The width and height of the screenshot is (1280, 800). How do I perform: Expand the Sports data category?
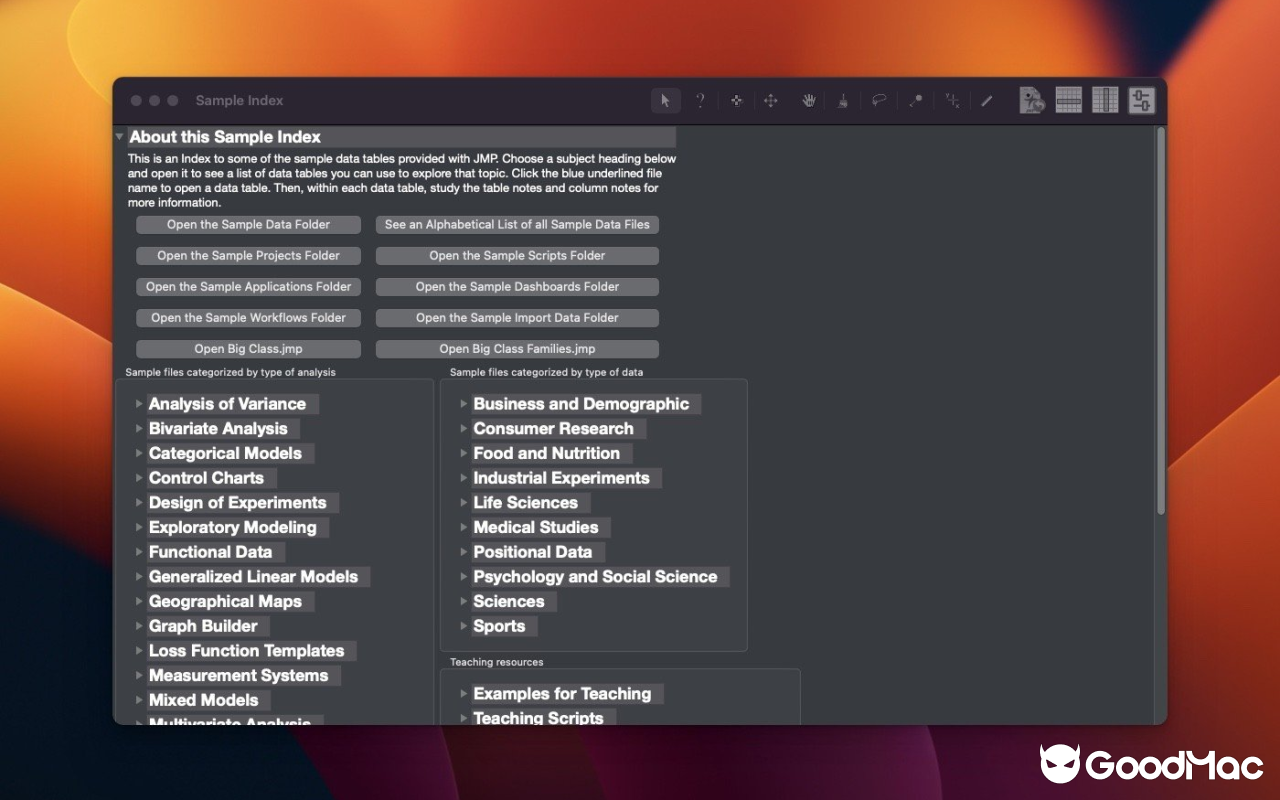coord(462,626)
